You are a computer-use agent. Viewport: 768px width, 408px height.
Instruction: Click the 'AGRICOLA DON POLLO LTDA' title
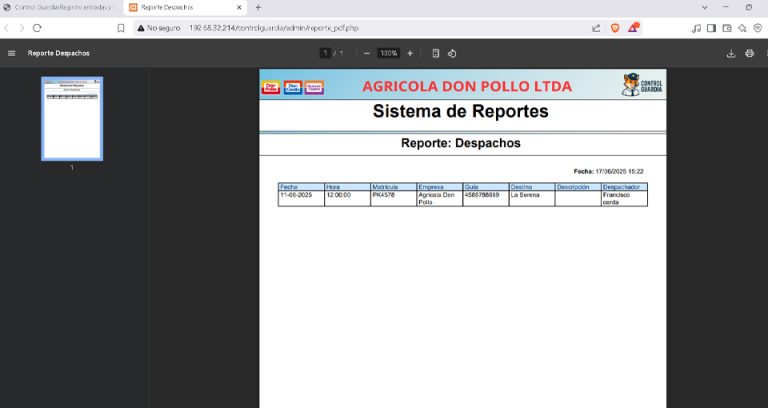pyautogui.click(x=467, y=86)
